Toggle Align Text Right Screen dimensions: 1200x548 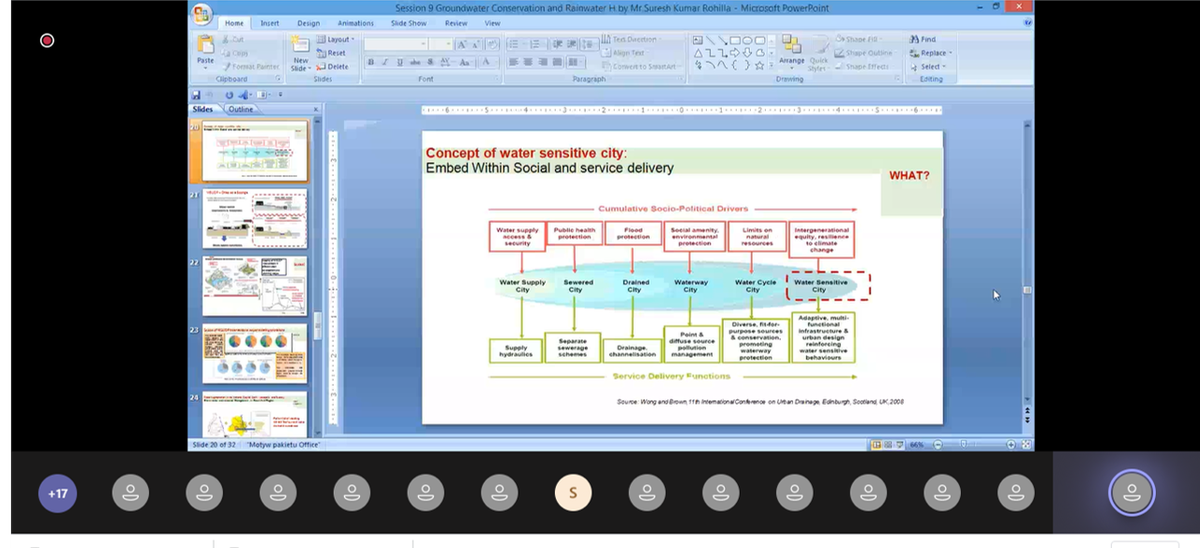pyautogui.click(x=543, y=62)
